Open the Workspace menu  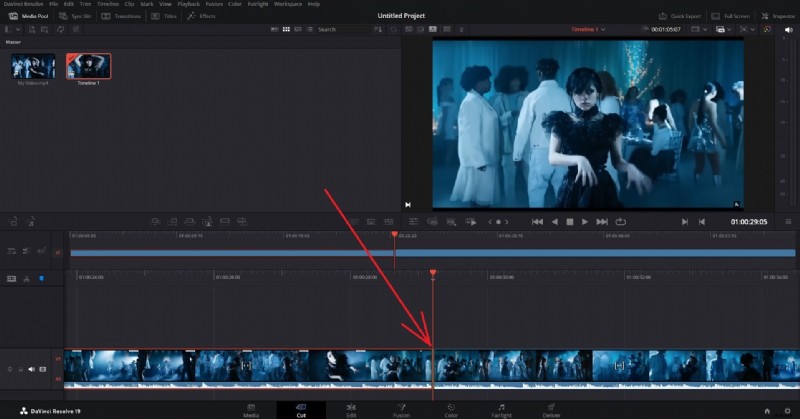click(288, 4)
